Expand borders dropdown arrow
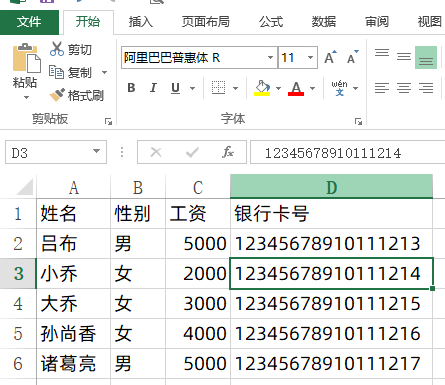 (235, 88)
